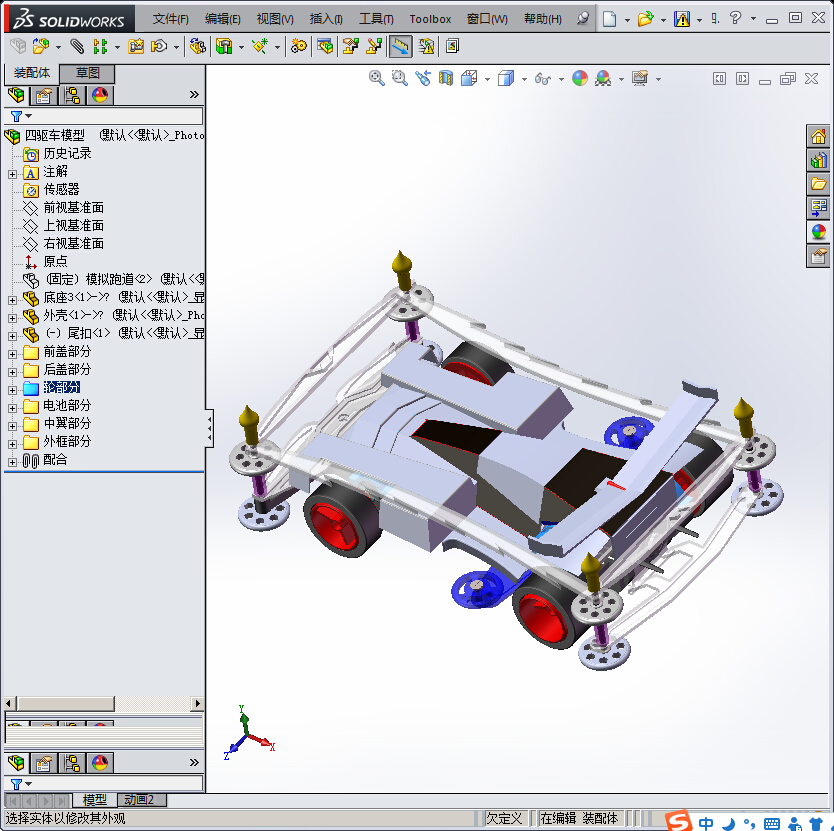Switch to the 动画2 bottom tab
834x831 pixels.
tap(139, 800)
